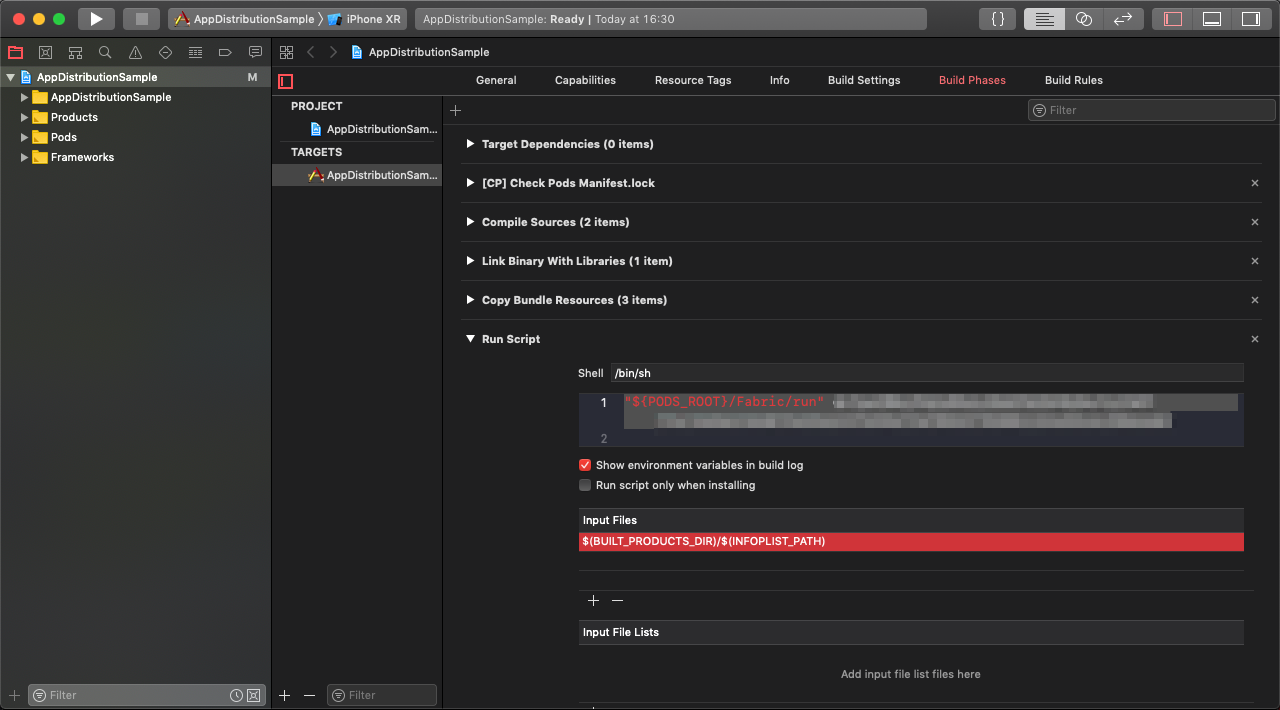Hide the Navigator panel
This screenshot has height=710, width=1280.
pyautogui.click(x=1173, y=19)
